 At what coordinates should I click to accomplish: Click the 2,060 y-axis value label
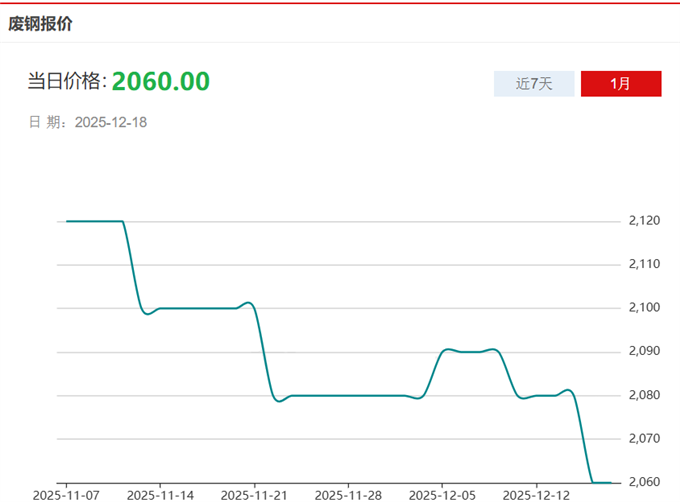[x=645, y=482]
